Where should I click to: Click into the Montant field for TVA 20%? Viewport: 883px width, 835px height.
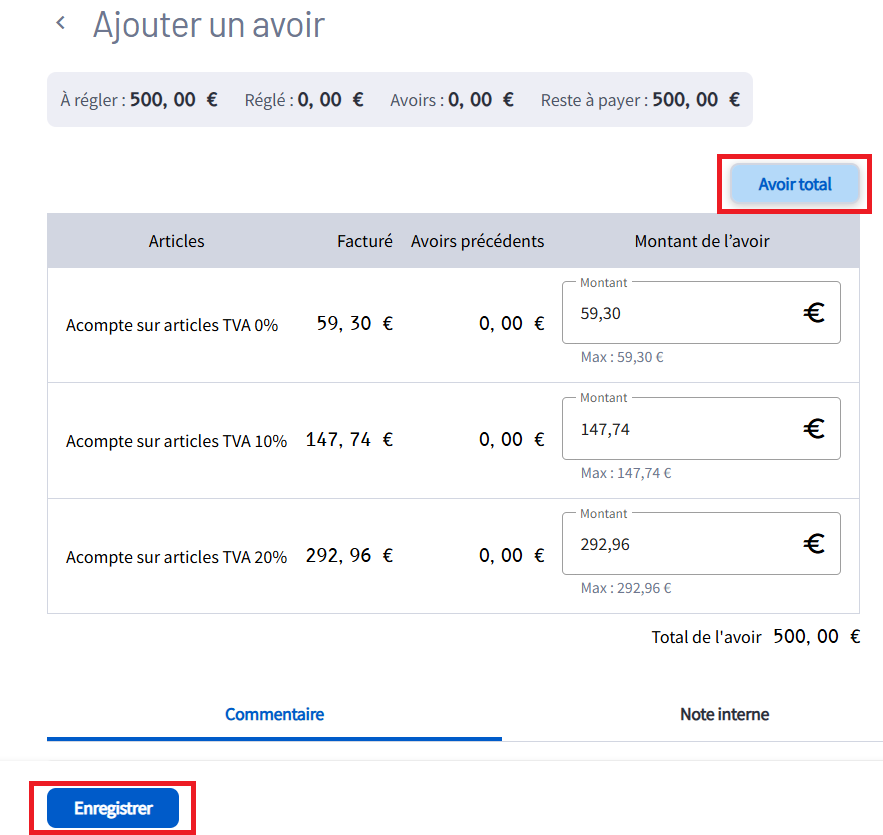click(680, 545)
